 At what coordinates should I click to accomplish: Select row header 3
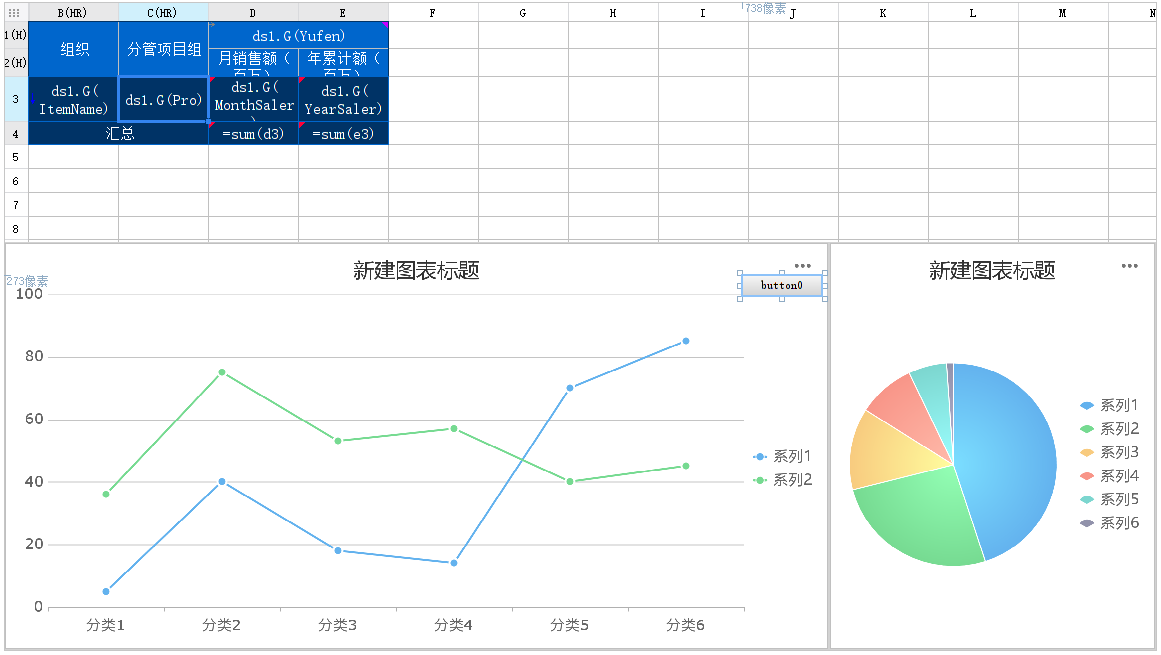coord(16,99)
